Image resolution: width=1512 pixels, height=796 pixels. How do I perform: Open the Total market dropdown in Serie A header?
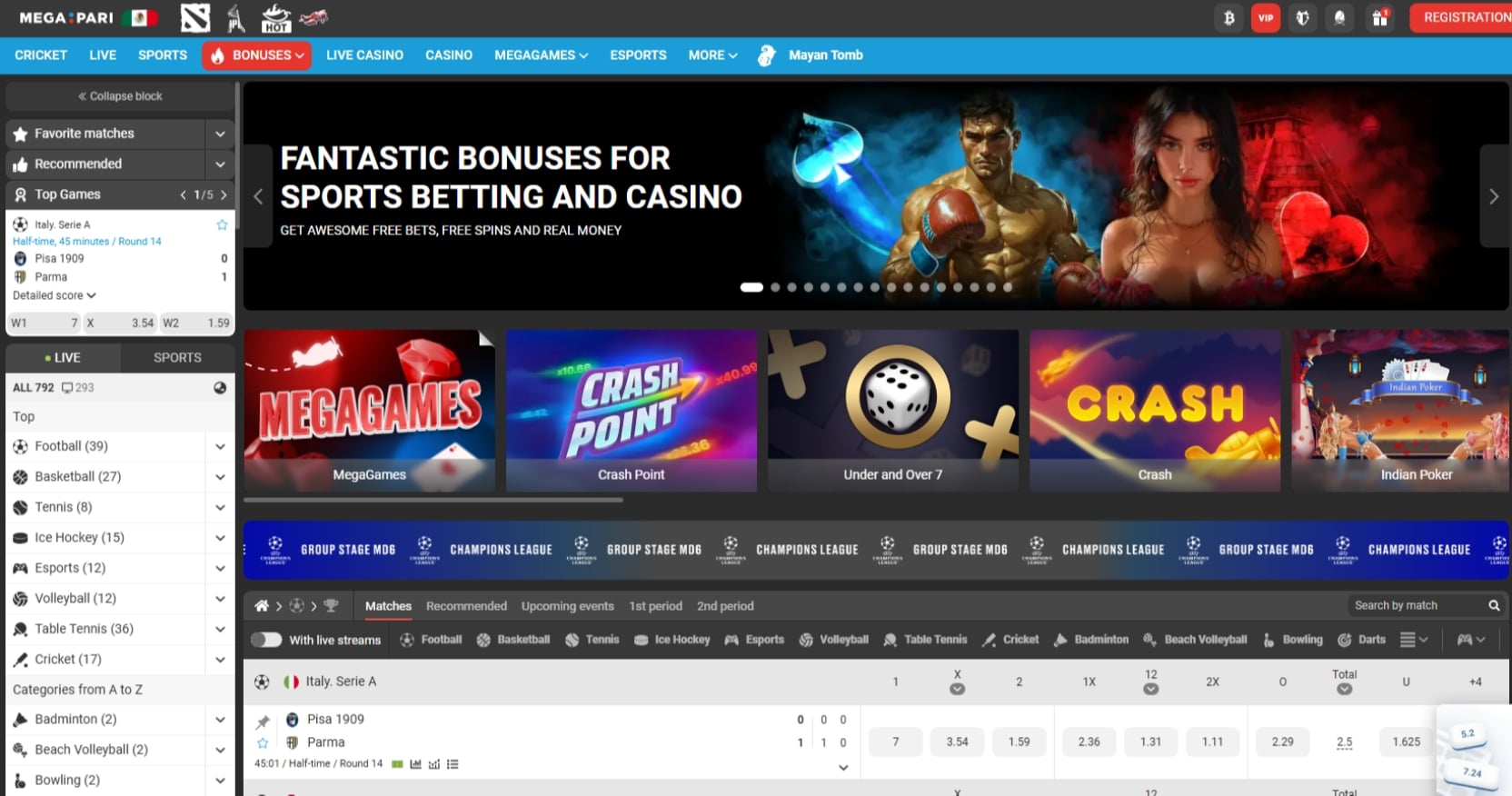(1344, 689)
